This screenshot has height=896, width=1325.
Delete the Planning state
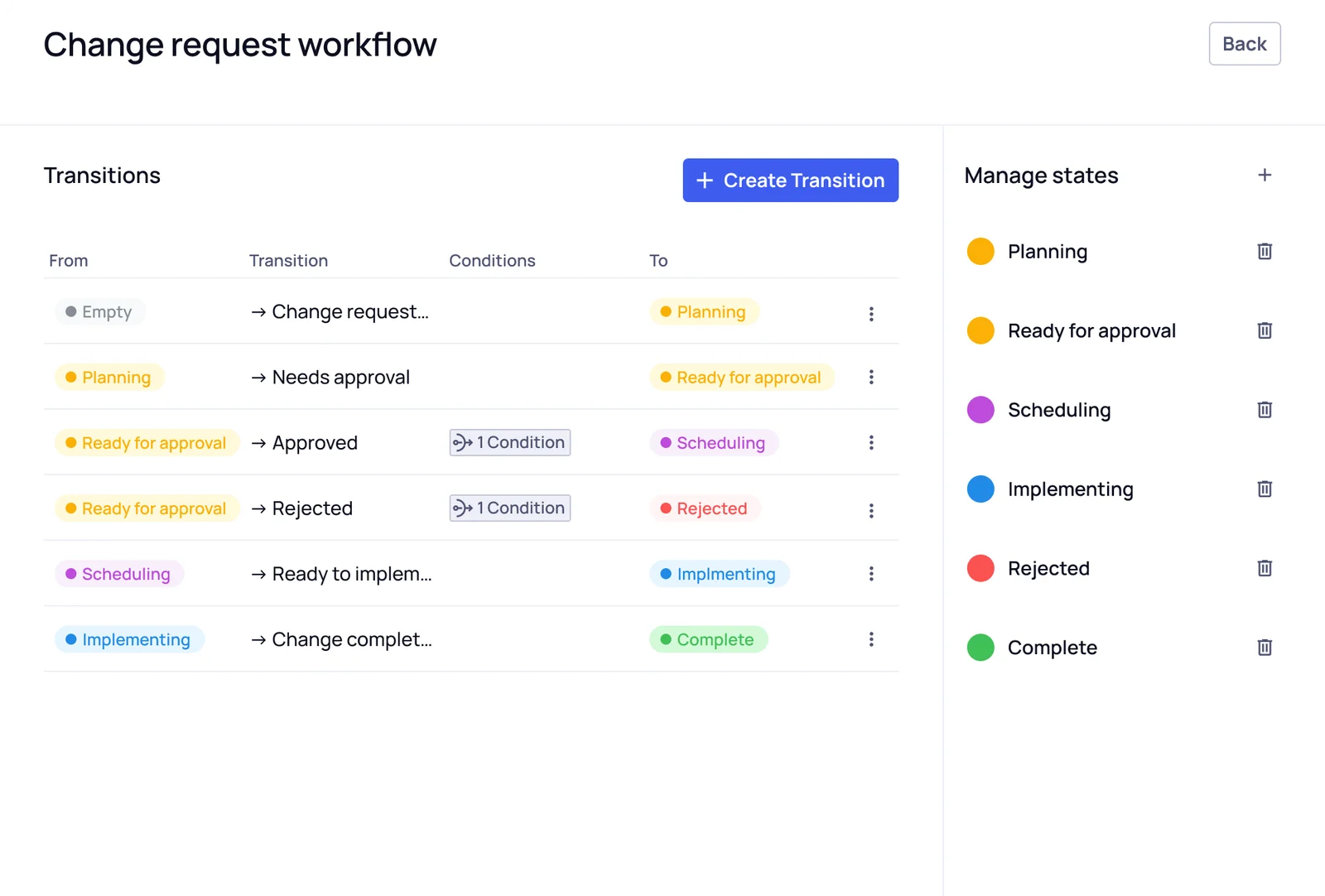1265,251
